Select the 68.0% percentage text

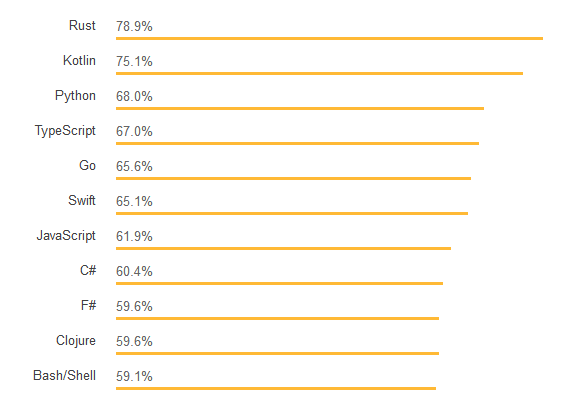(134, 97)
